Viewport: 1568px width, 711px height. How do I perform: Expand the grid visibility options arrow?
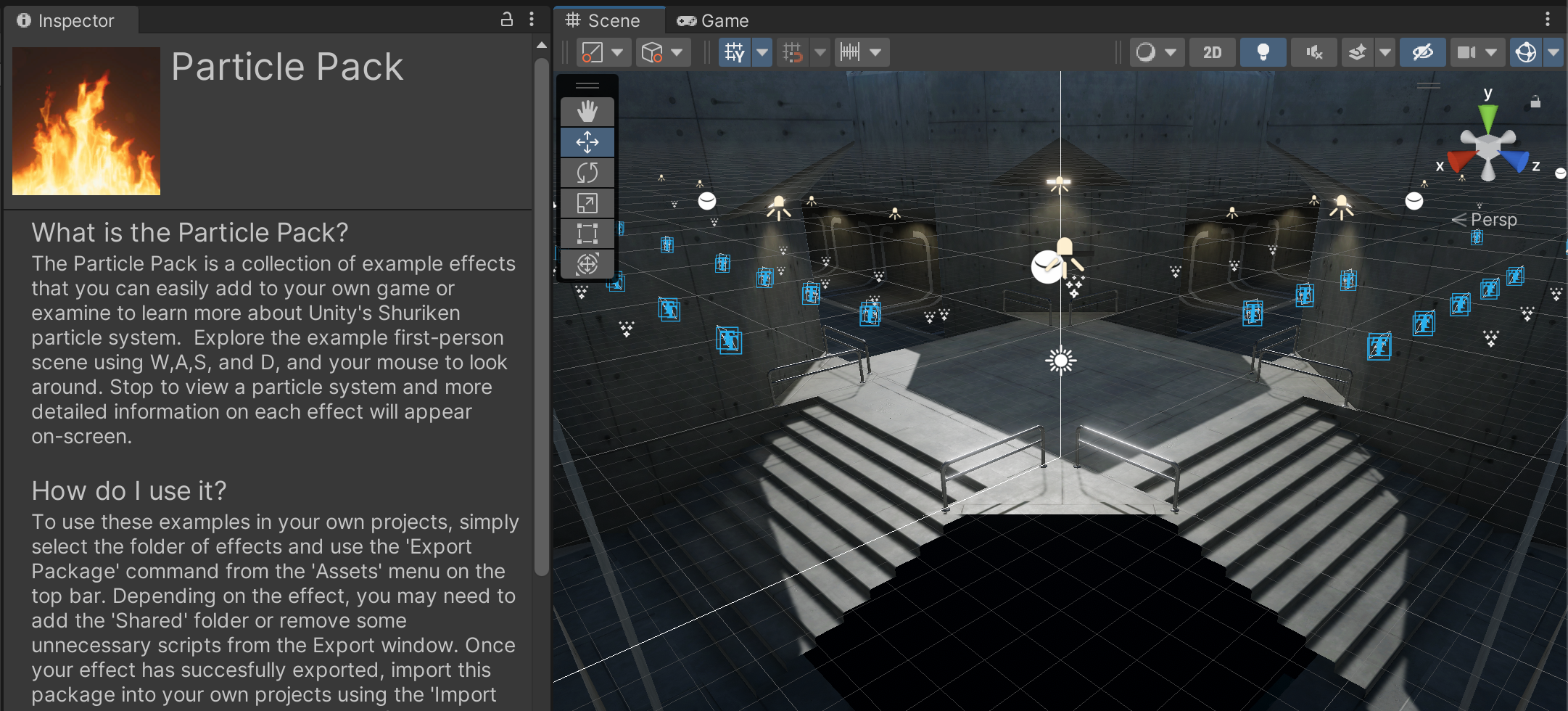[762, 52]
